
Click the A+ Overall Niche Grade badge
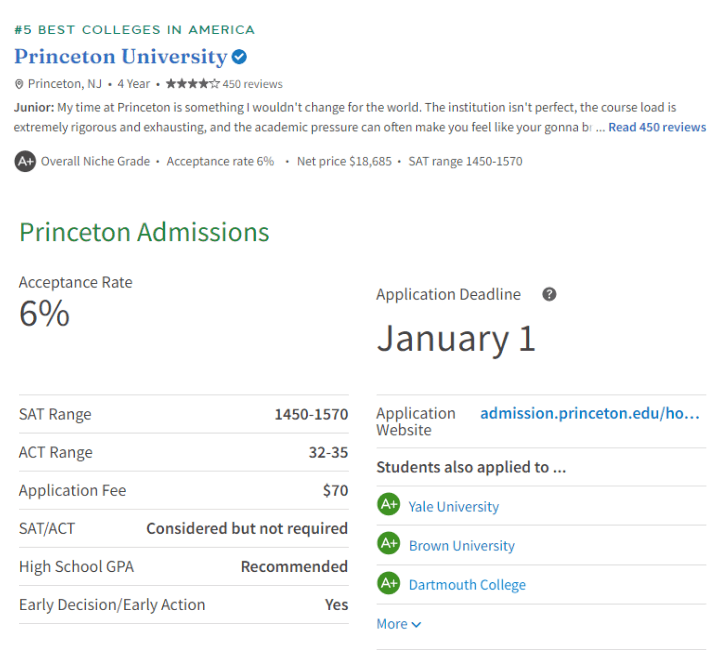tap(25, 161)
